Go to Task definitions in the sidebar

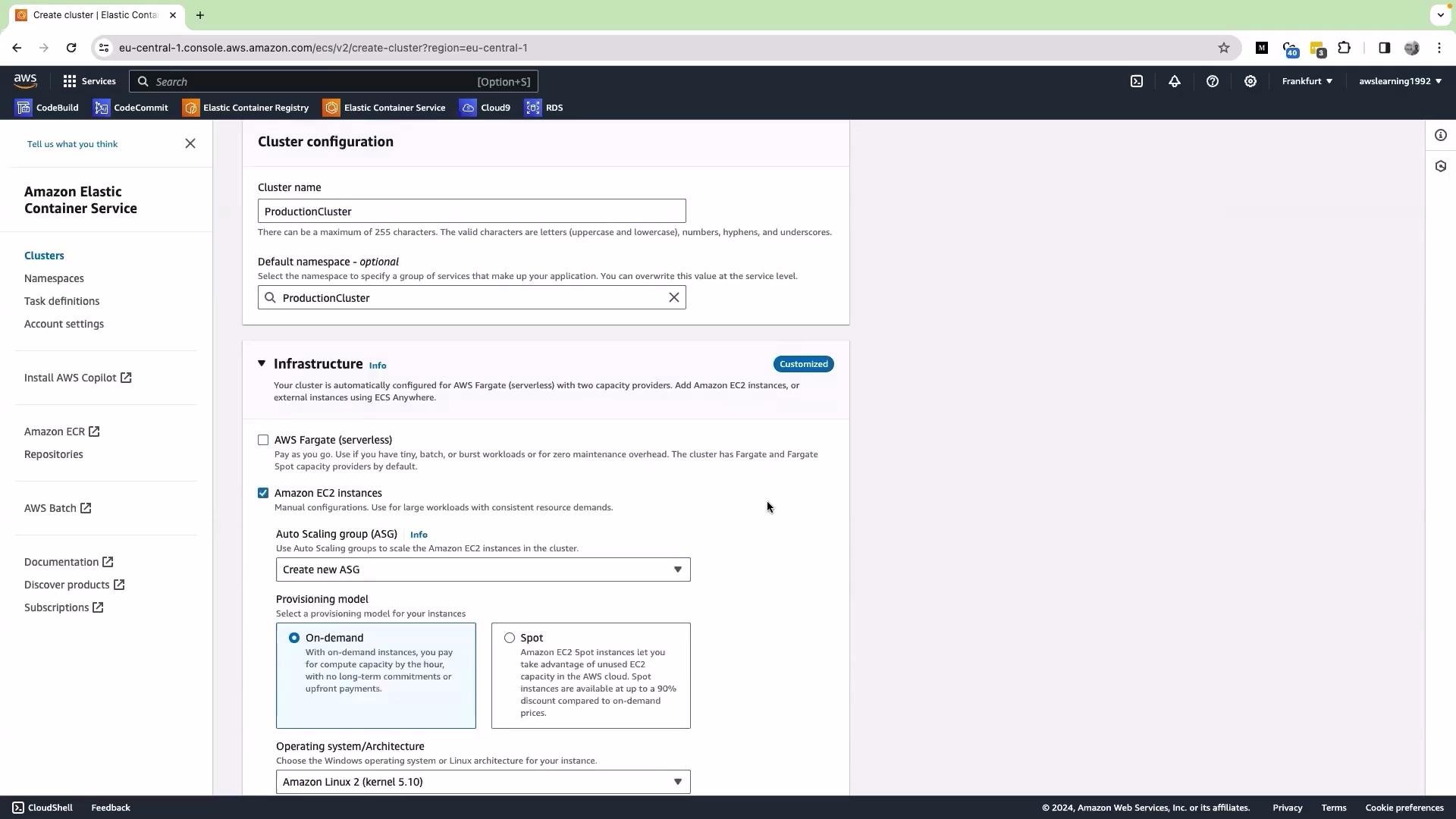pyautogui.click(x=61, y=301)
